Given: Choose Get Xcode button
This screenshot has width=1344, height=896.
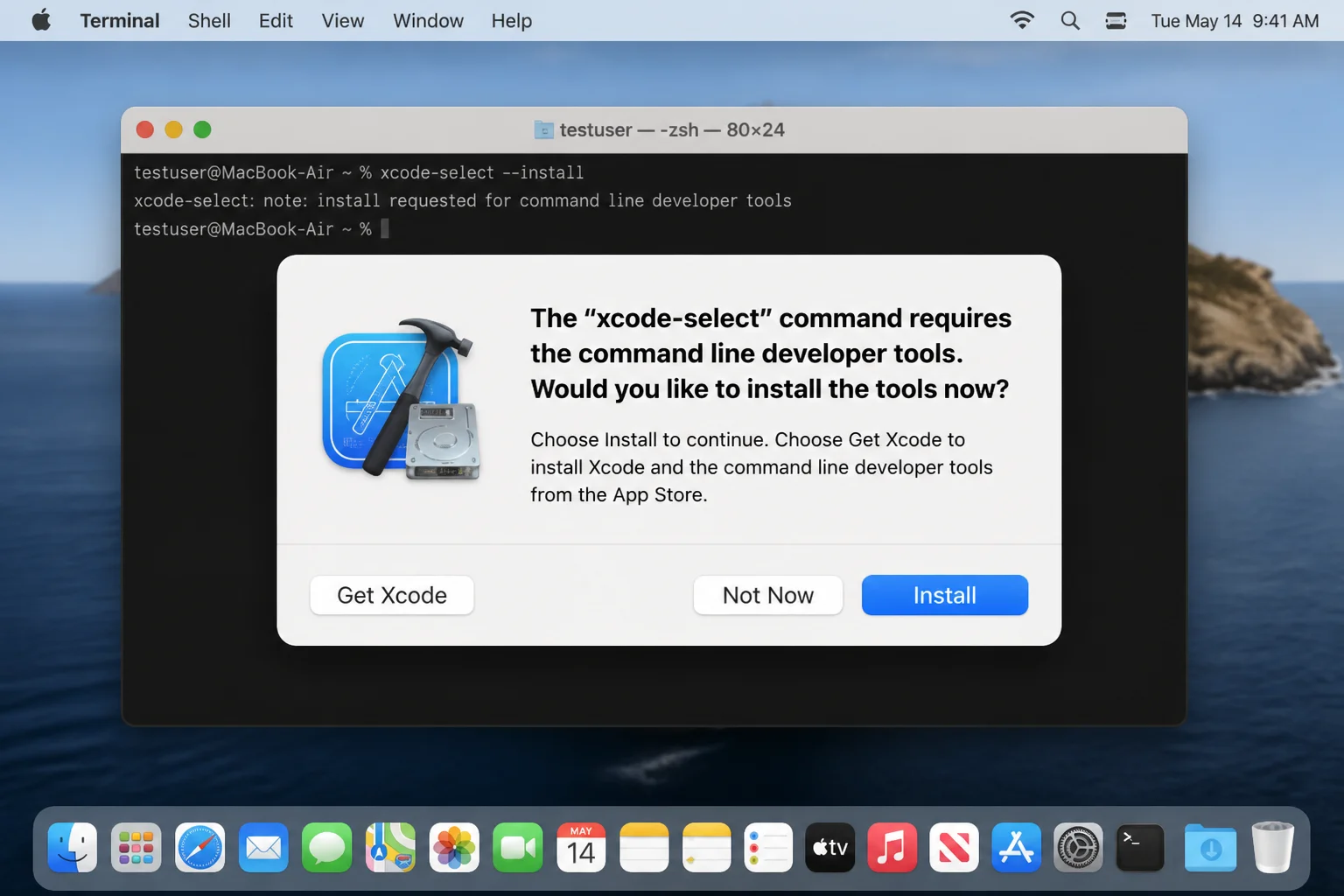Looking at the screenshot, I should (x=392, y=595).
